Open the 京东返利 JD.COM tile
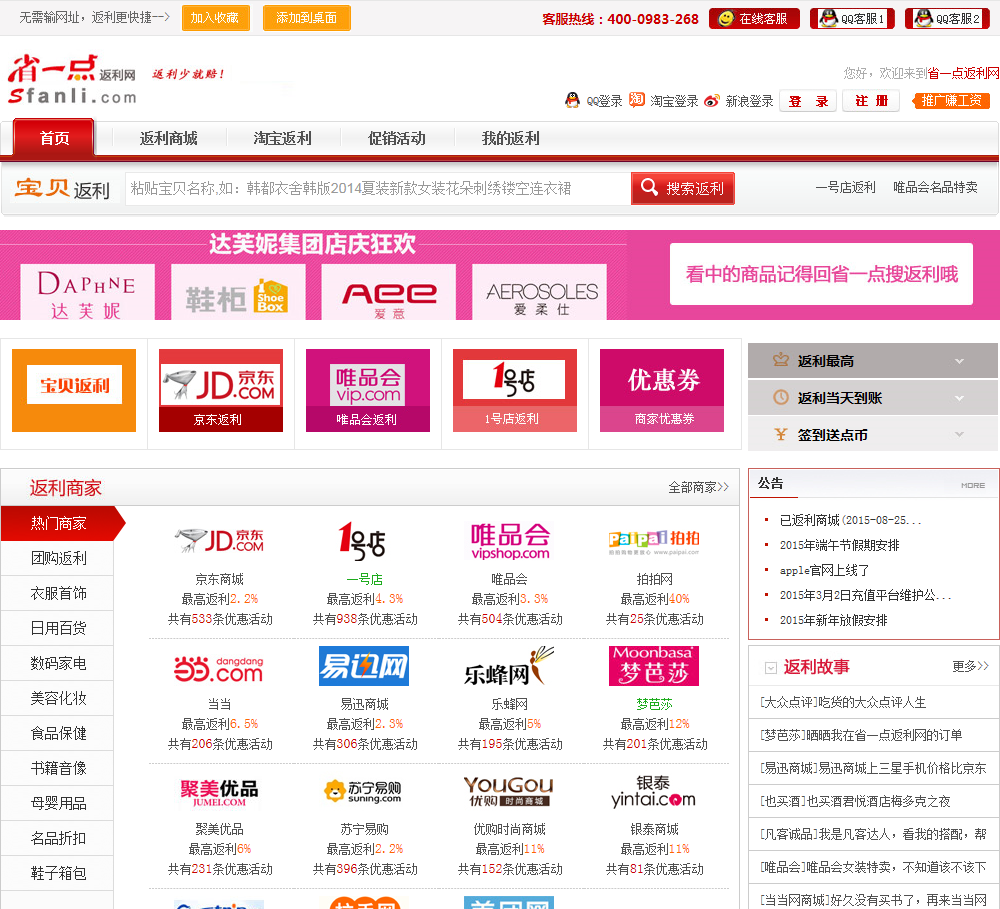The width and height of the screenshot is (1000, 909). 221,390
